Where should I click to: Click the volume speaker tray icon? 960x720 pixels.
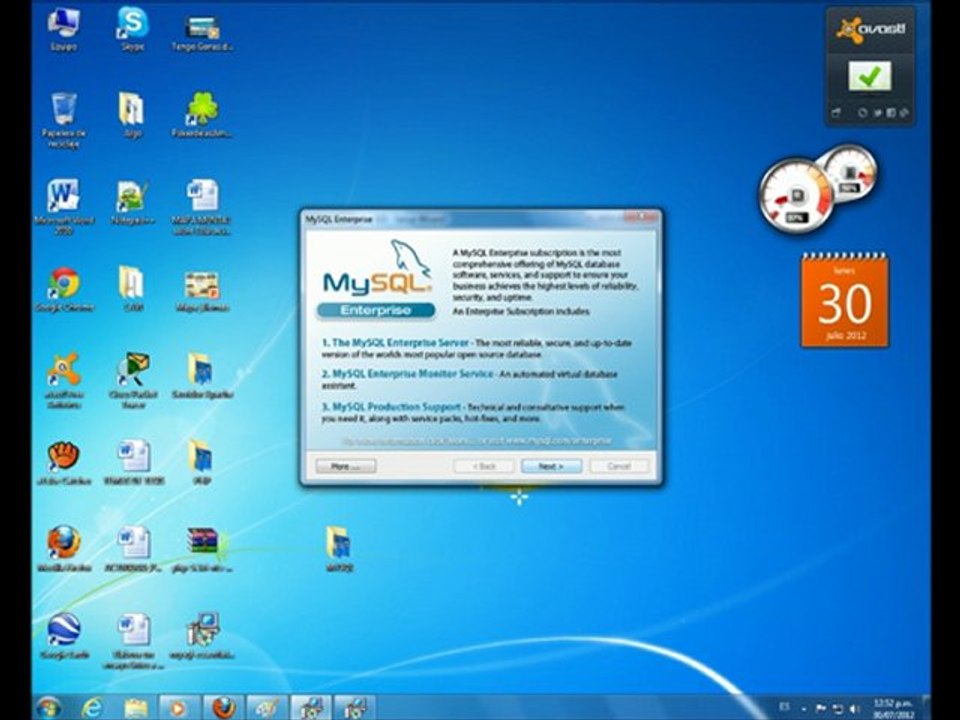pos(855,708)
